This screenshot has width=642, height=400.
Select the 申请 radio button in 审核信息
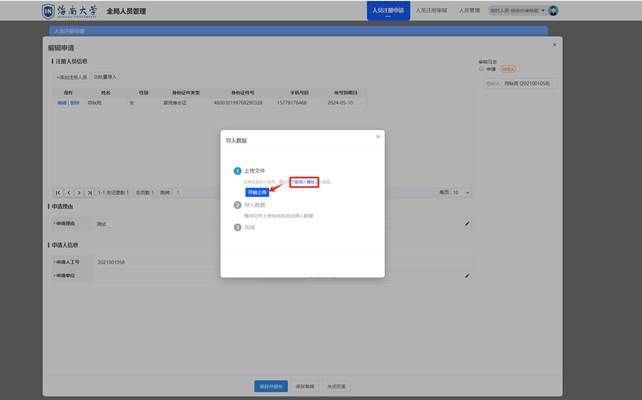pyautogui.click(x=481, y=69)
